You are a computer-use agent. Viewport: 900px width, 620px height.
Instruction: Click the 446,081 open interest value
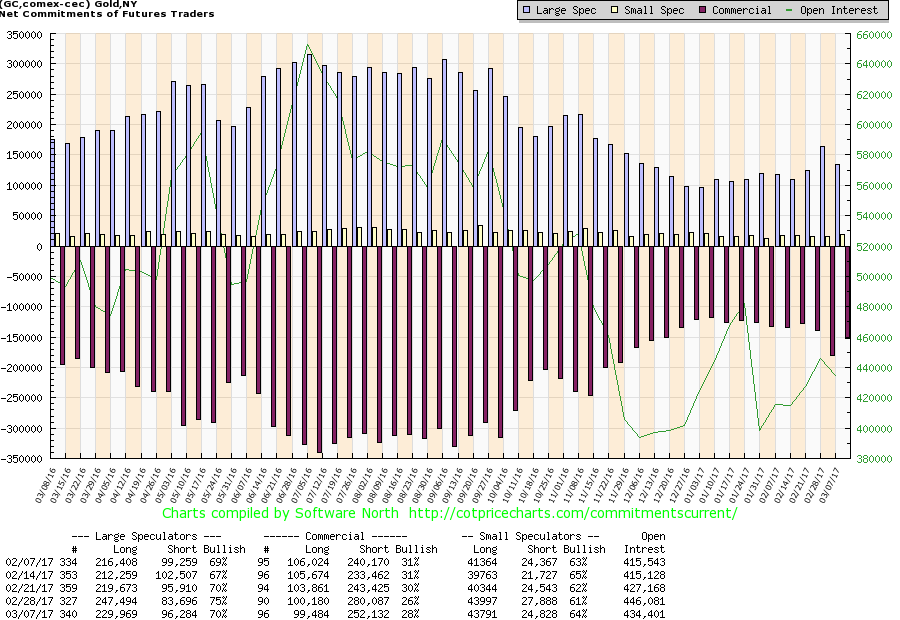(x=642, y=599)
